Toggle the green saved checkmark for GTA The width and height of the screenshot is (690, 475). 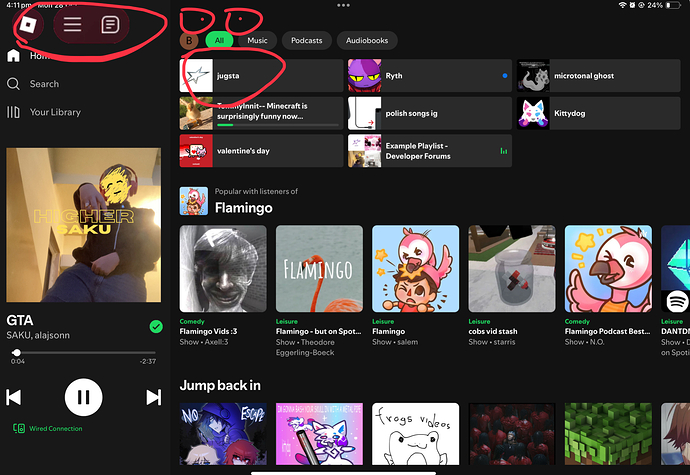(156, 327)
